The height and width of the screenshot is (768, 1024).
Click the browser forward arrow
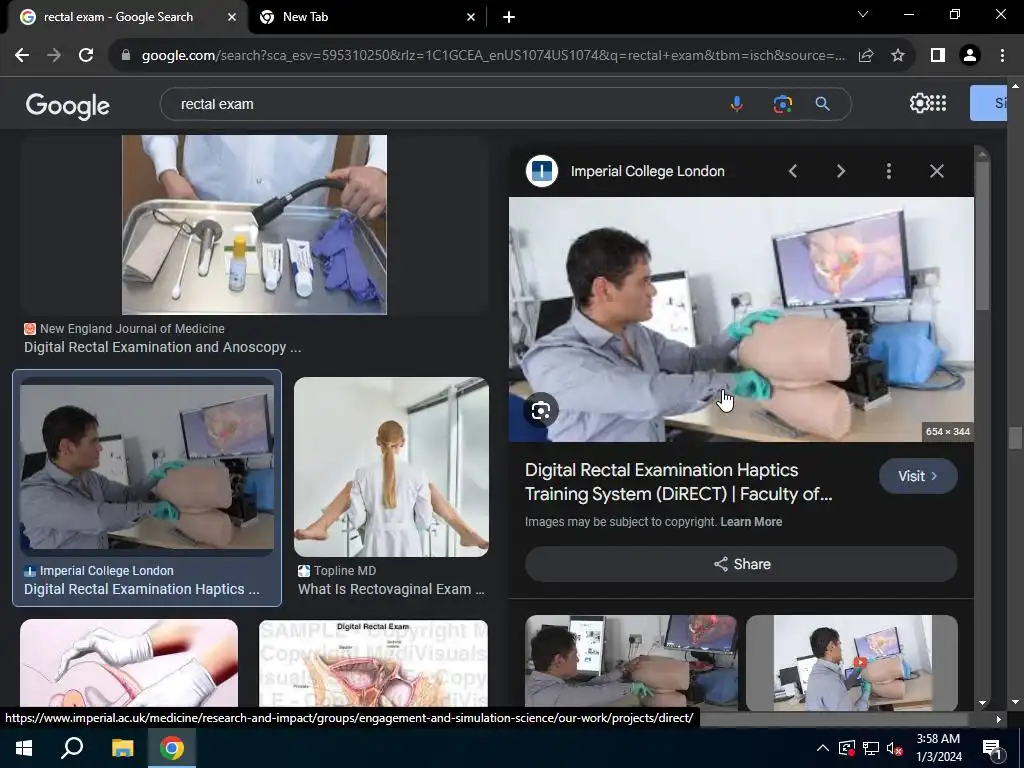54,56
